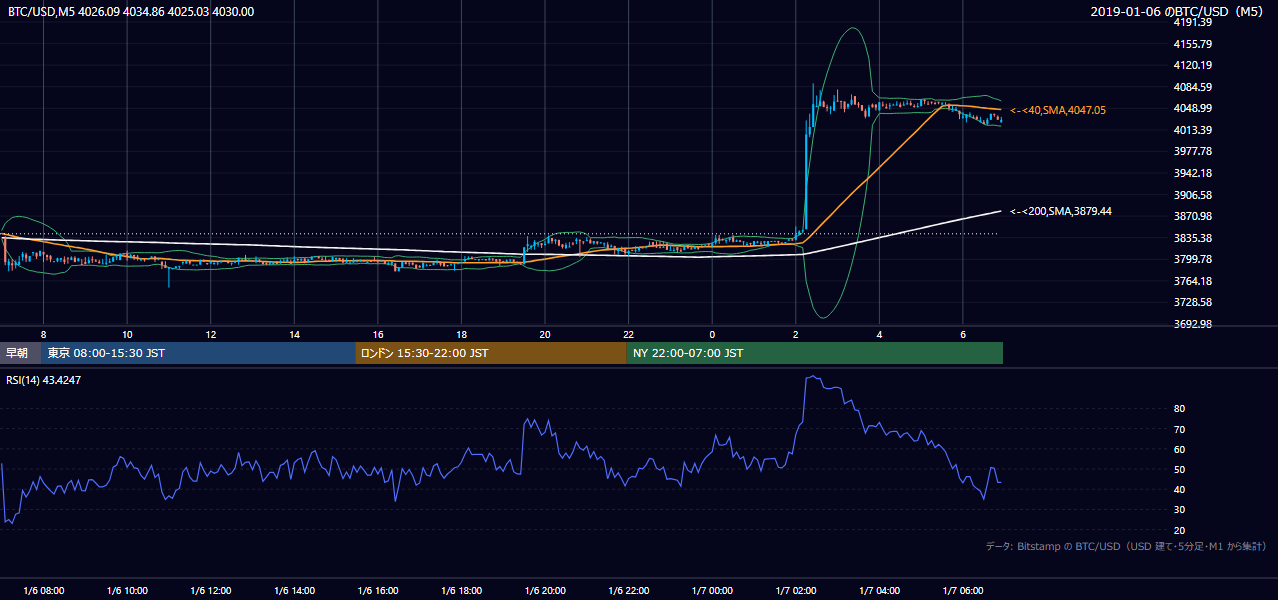The height and width of the screenshot is (600, 1278).
Task: Click the 1/7 00:00 time label
Action: coord(712,591)
